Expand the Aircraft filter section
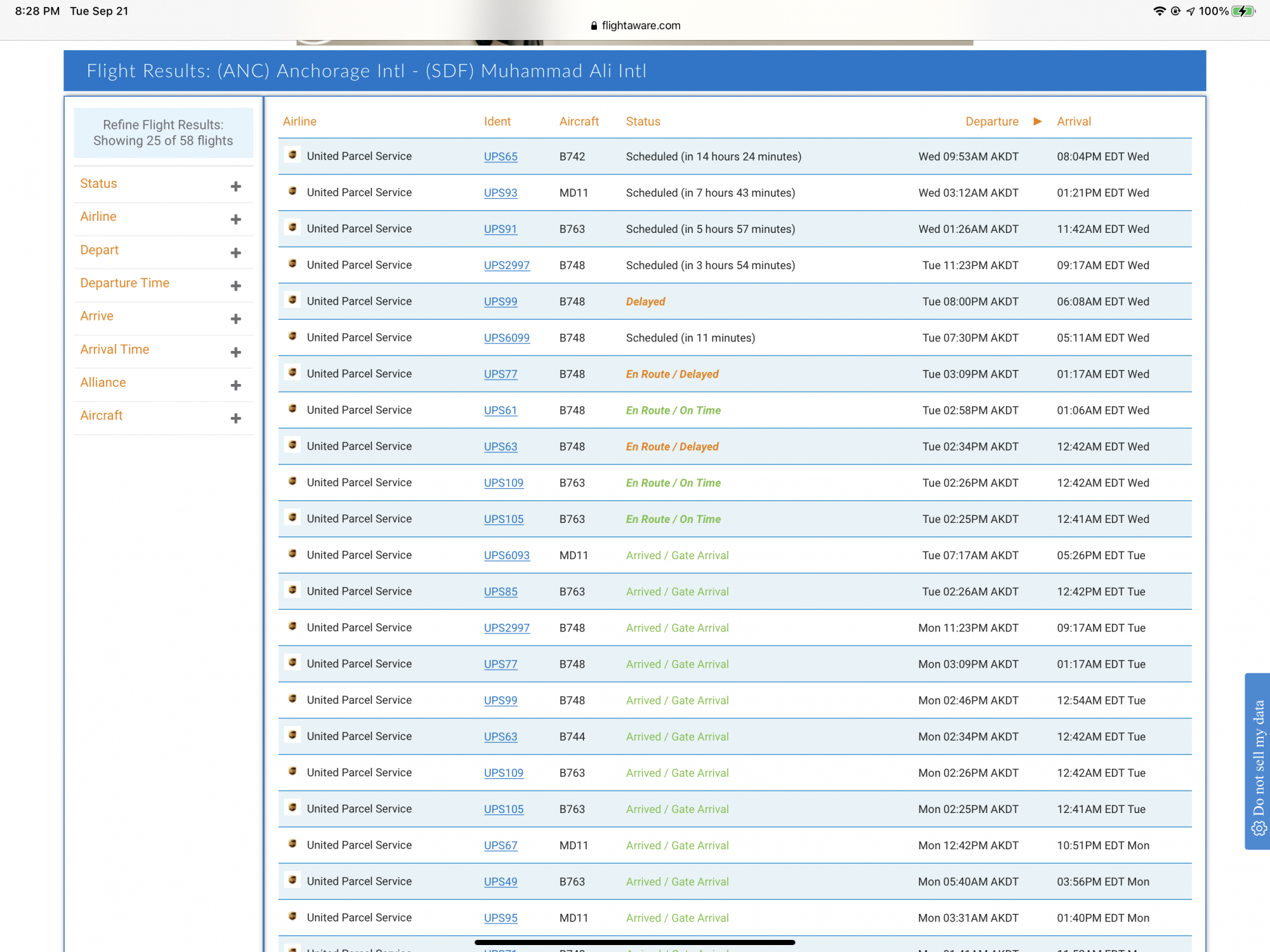 (x=236, y=418)
